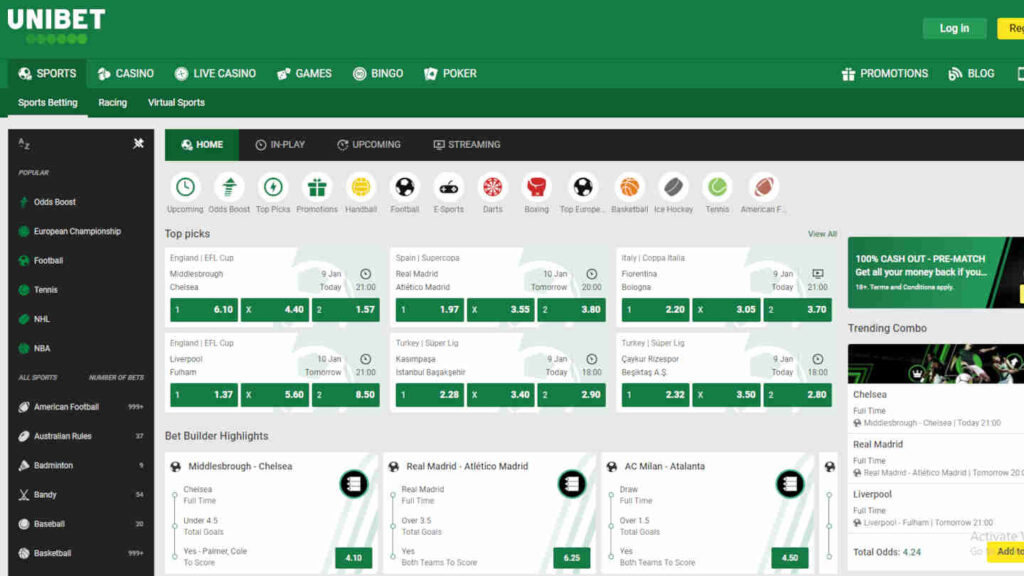Screen dimensions: 1024x576
Task: Bet on Middlesbrough win at 6.10
Action: [204, 310]
